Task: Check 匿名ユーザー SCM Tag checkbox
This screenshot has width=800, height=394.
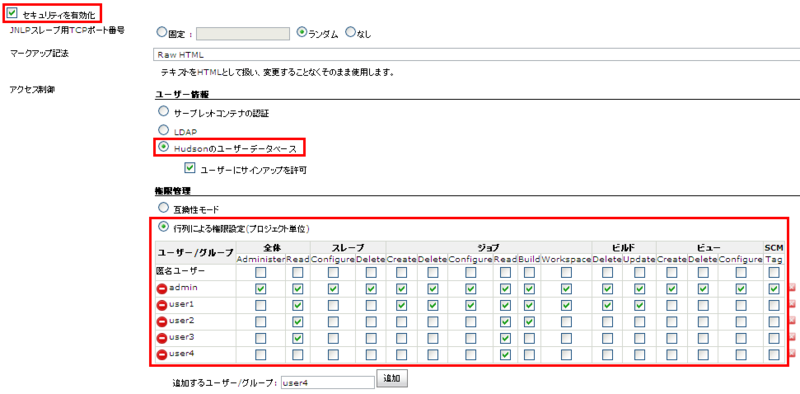Action: click(774, 273)
